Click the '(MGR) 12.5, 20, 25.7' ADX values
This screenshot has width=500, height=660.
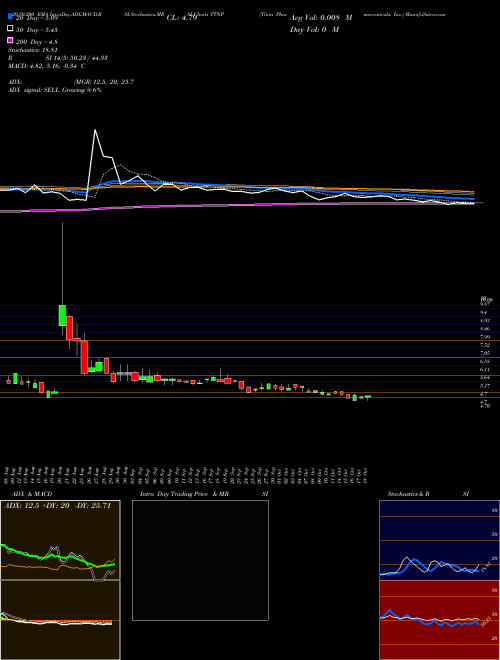104,82
